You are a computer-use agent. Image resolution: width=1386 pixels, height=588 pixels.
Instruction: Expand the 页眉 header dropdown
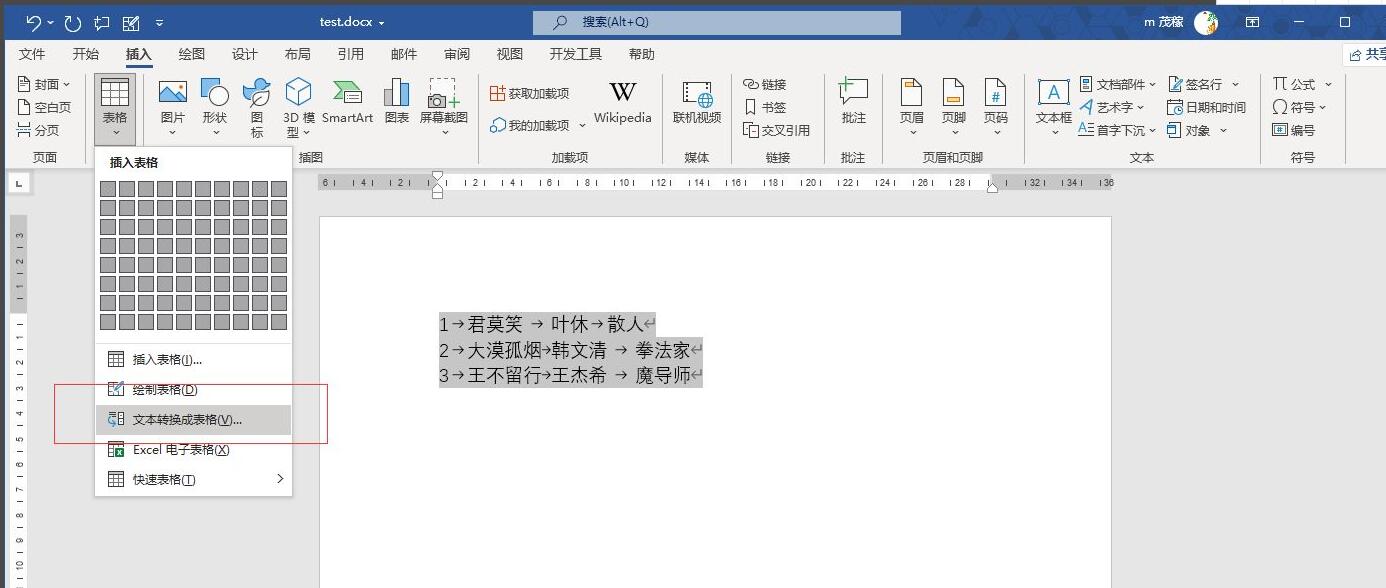(911, 132)
